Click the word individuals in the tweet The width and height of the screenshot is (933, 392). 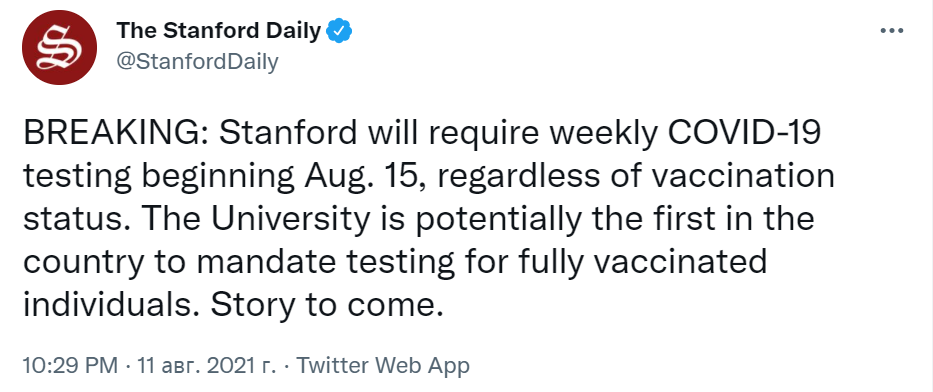[x=111, y=306]
